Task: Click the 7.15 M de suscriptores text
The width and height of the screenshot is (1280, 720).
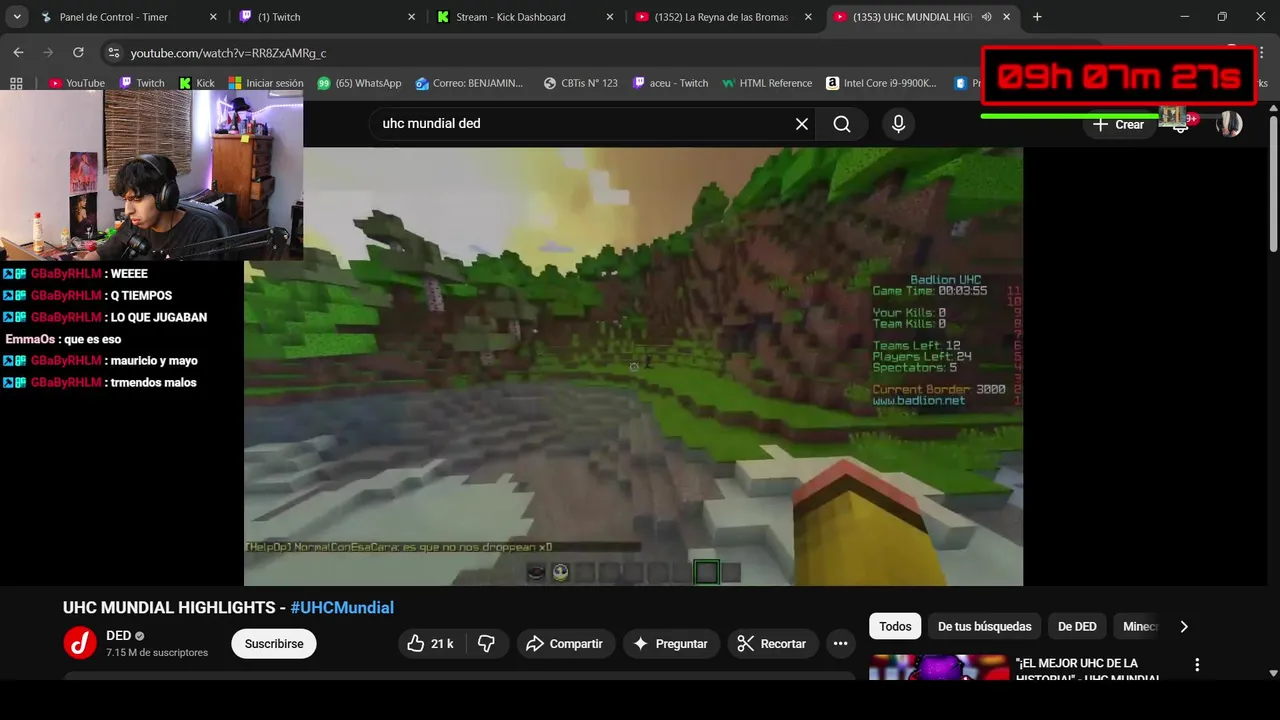Action: [157, 652]
